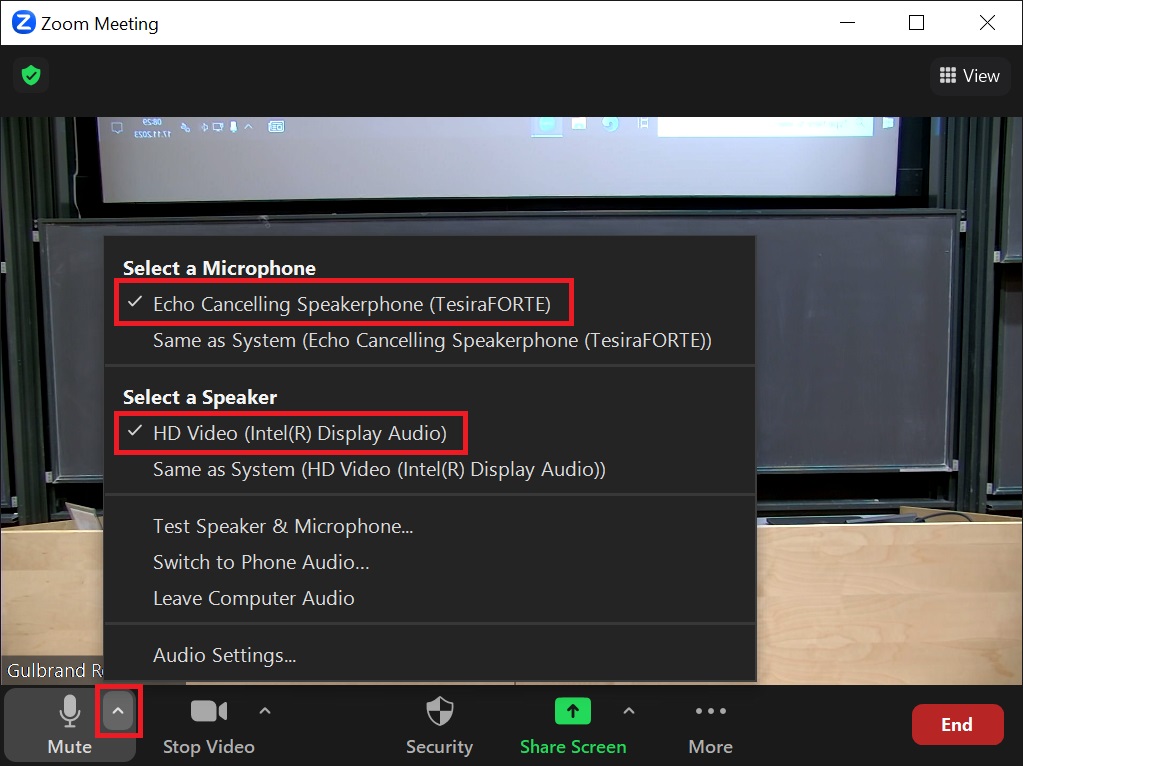This screenshot has width=1152, height=766.
Task: Open the Security shield options
Action: [439, 725]
